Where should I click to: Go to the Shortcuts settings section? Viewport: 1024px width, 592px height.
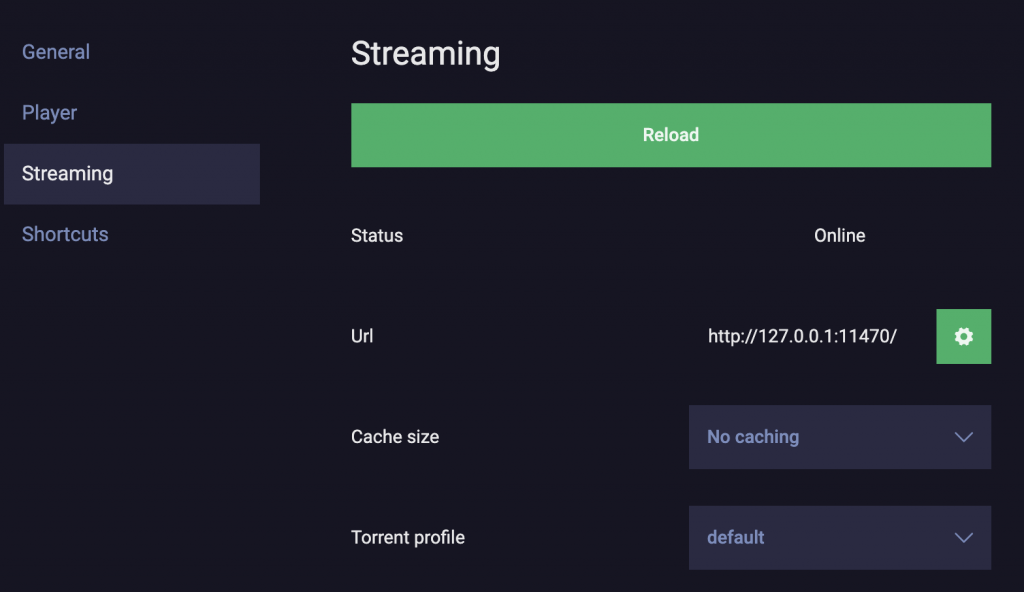coord(65,234)
